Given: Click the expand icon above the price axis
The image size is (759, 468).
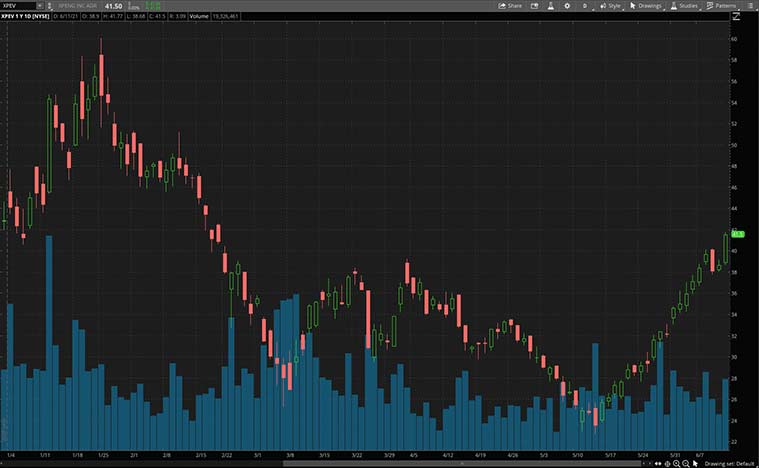Looking at the screenshot, I should point(736,16).
